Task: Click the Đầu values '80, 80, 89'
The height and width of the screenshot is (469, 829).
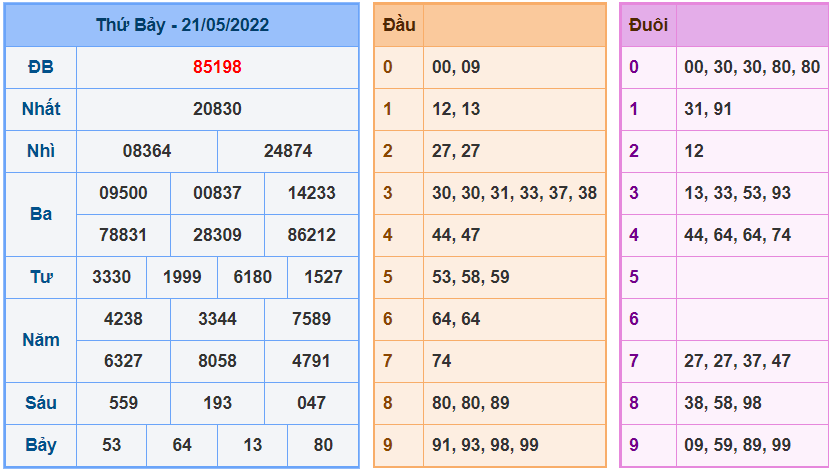Action: click(471, 403)
